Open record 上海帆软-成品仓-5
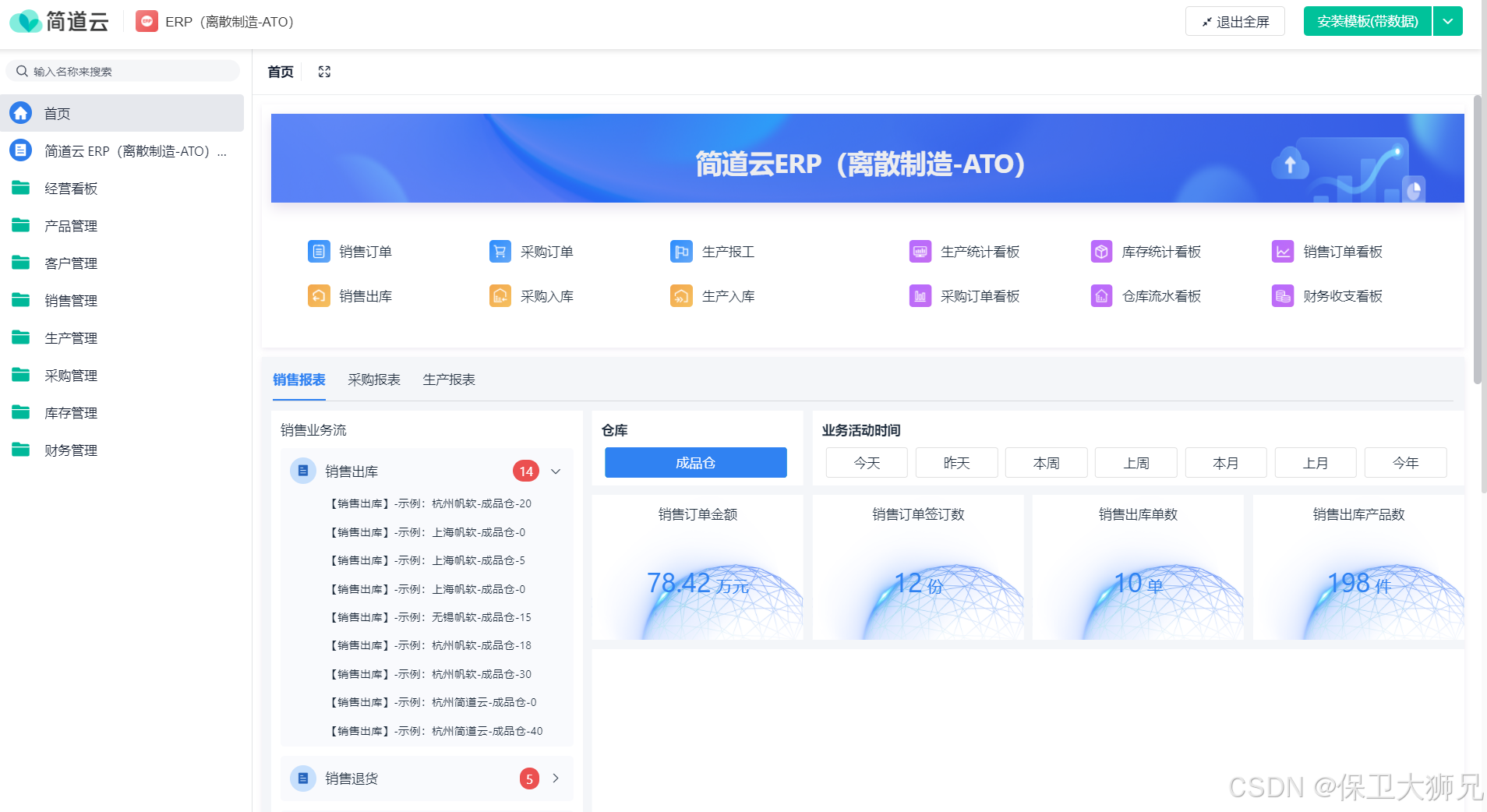This screenshot has height=812, width=1487. click(x=428, y=560)
